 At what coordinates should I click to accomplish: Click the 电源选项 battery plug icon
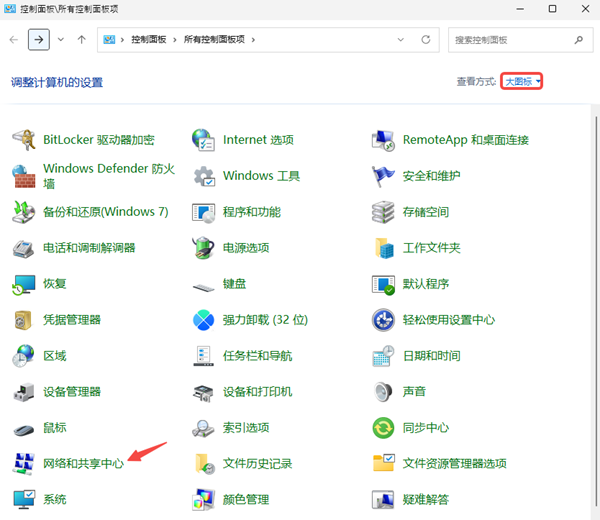[x=203, y=248]
